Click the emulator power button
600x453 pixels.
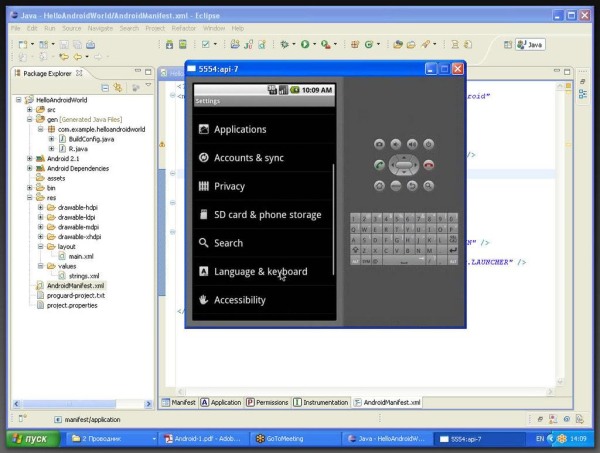pos(428,144)
